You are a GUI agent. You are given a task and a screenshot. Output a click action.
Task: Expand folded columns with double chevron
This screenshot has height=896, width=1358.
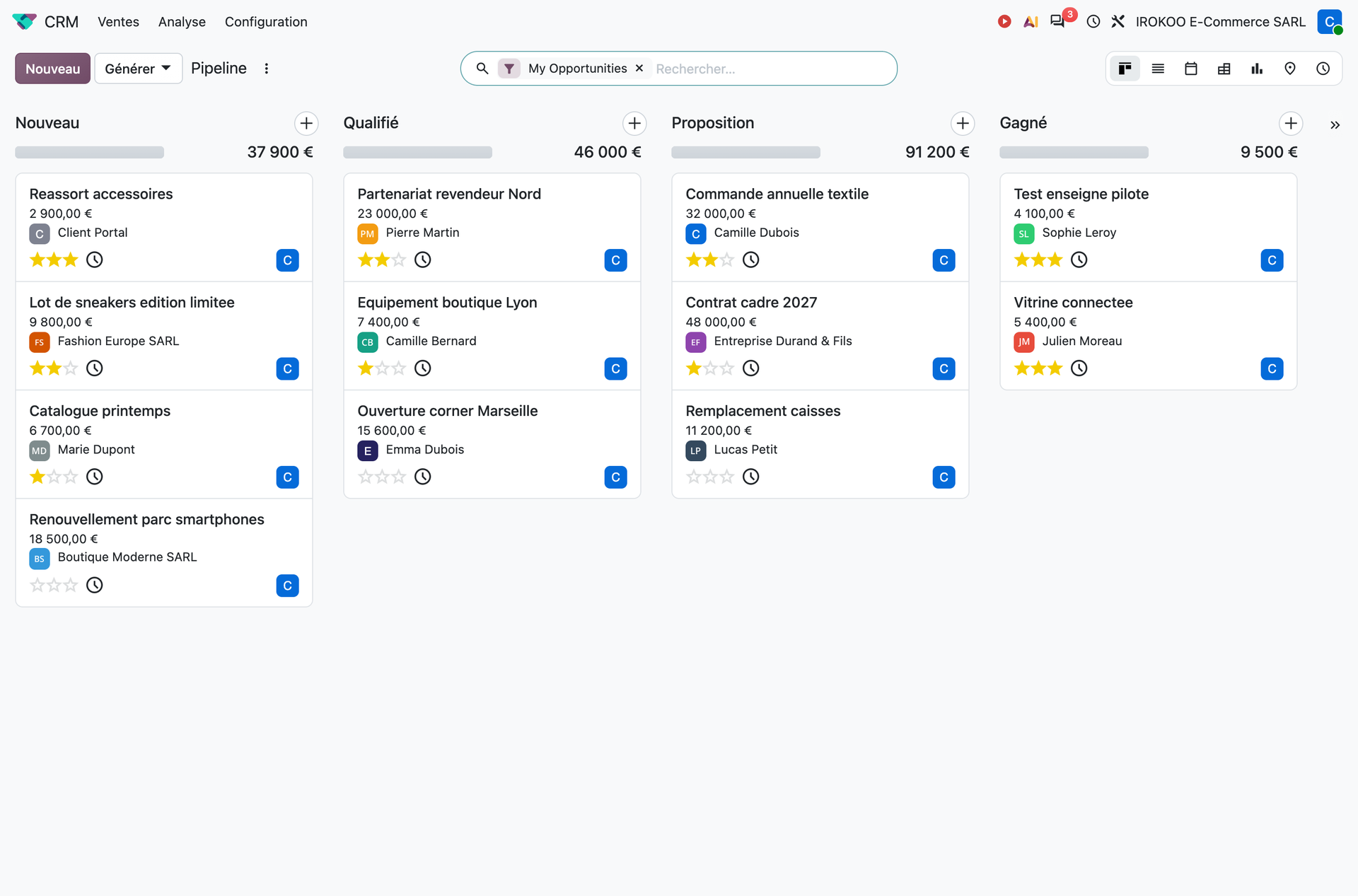(x=1335, y=125)
